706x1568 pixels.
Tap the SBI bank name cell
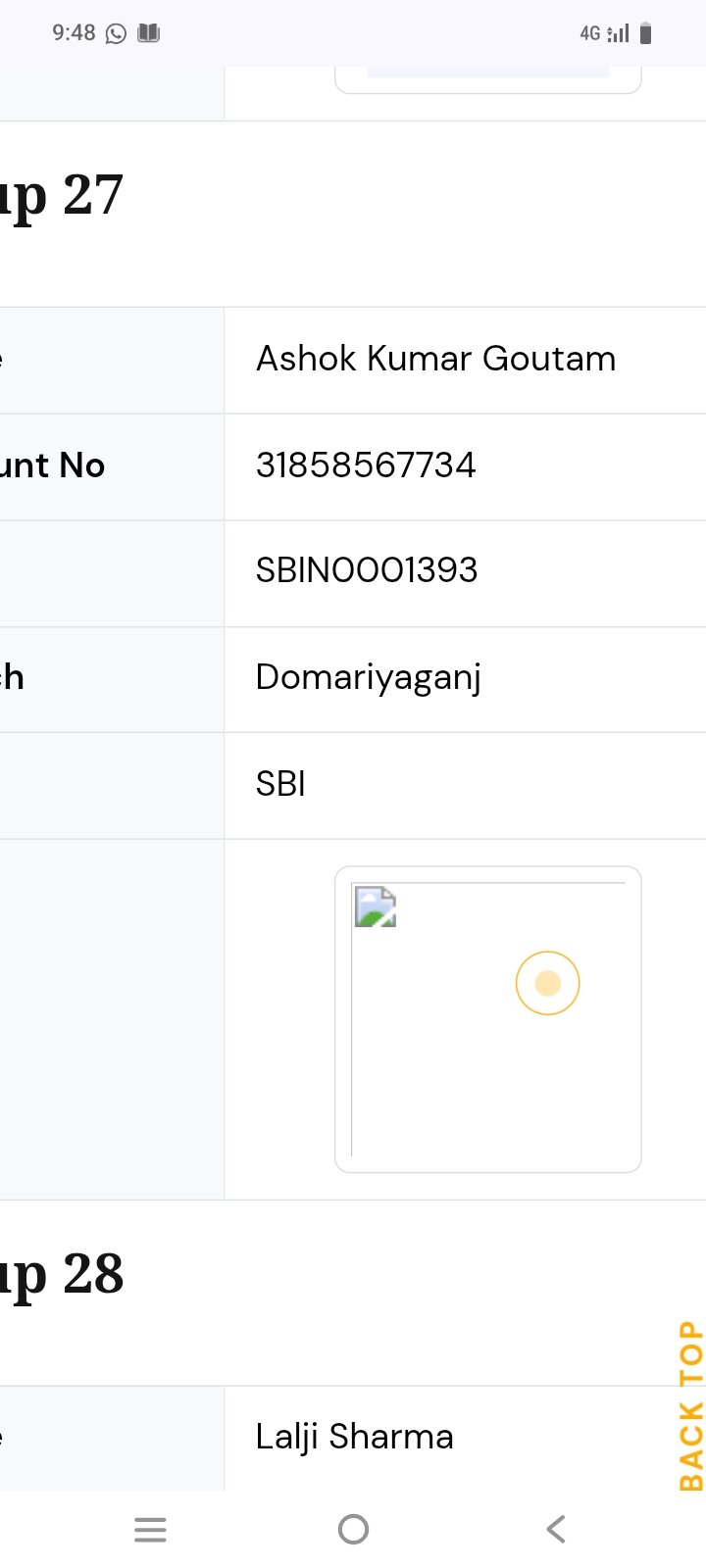(x=281, y=784)
